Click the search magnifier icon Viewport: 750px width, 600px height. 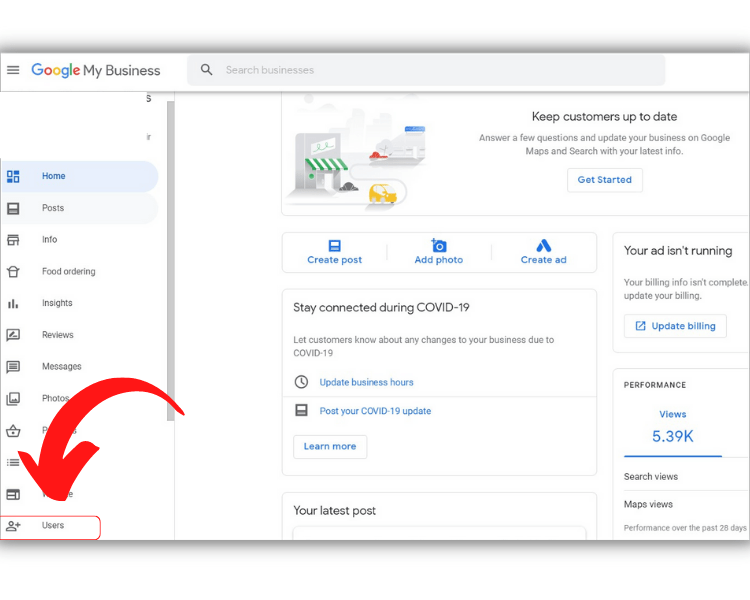coord(207,70)
